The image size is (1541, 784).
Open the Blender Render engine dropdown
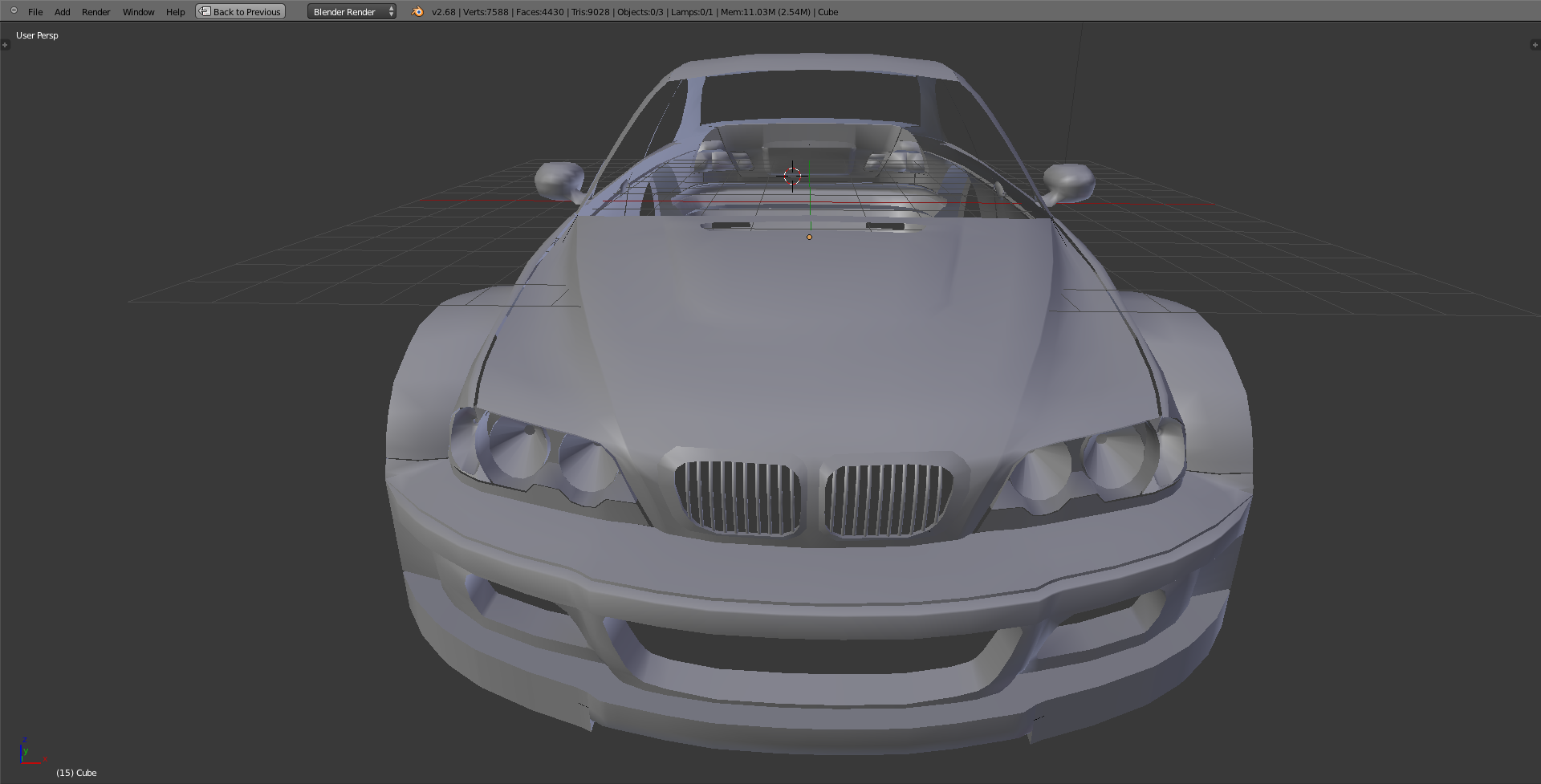(352, 11)
